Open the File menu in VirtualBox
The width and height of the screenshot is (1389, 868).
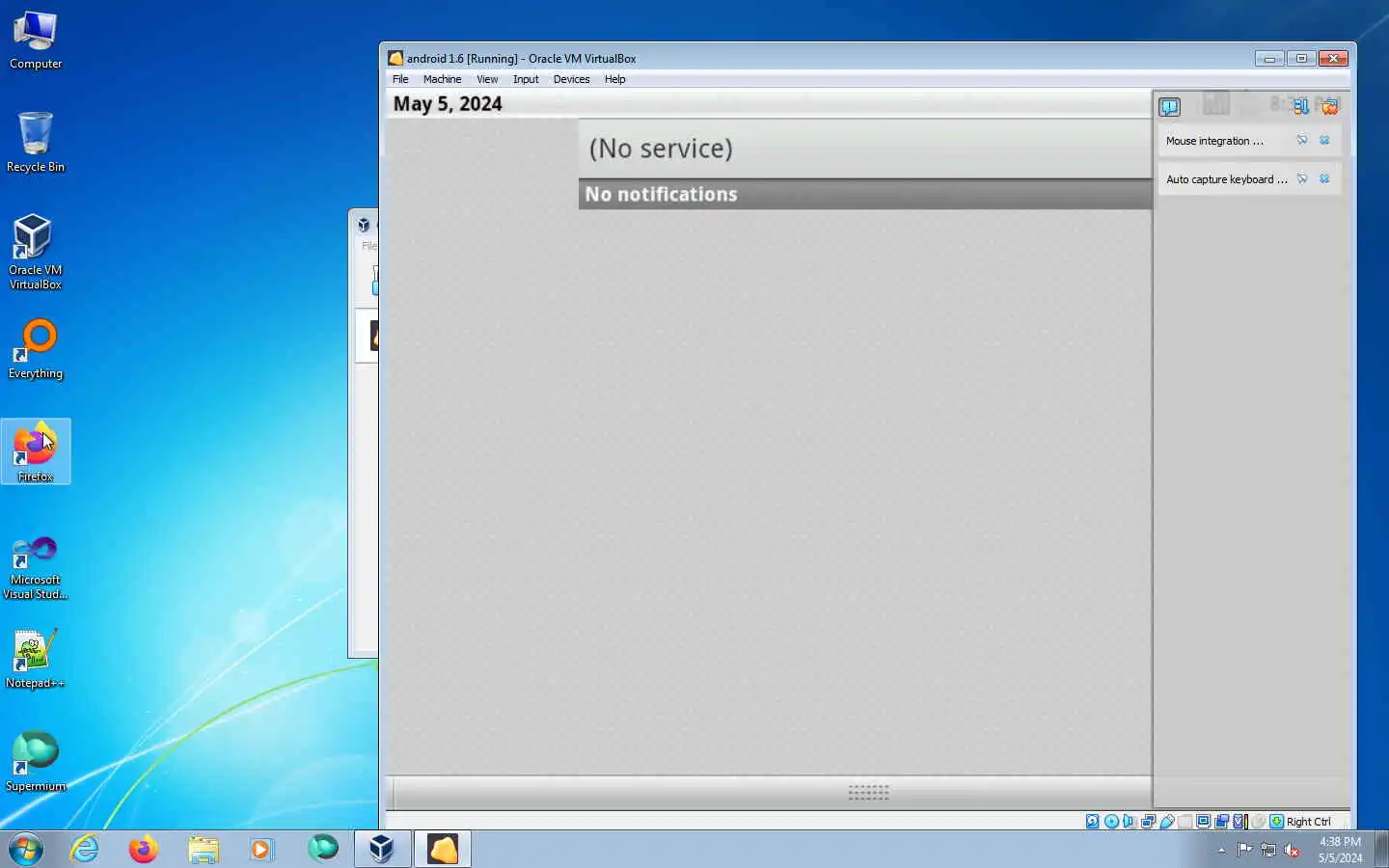400,79
